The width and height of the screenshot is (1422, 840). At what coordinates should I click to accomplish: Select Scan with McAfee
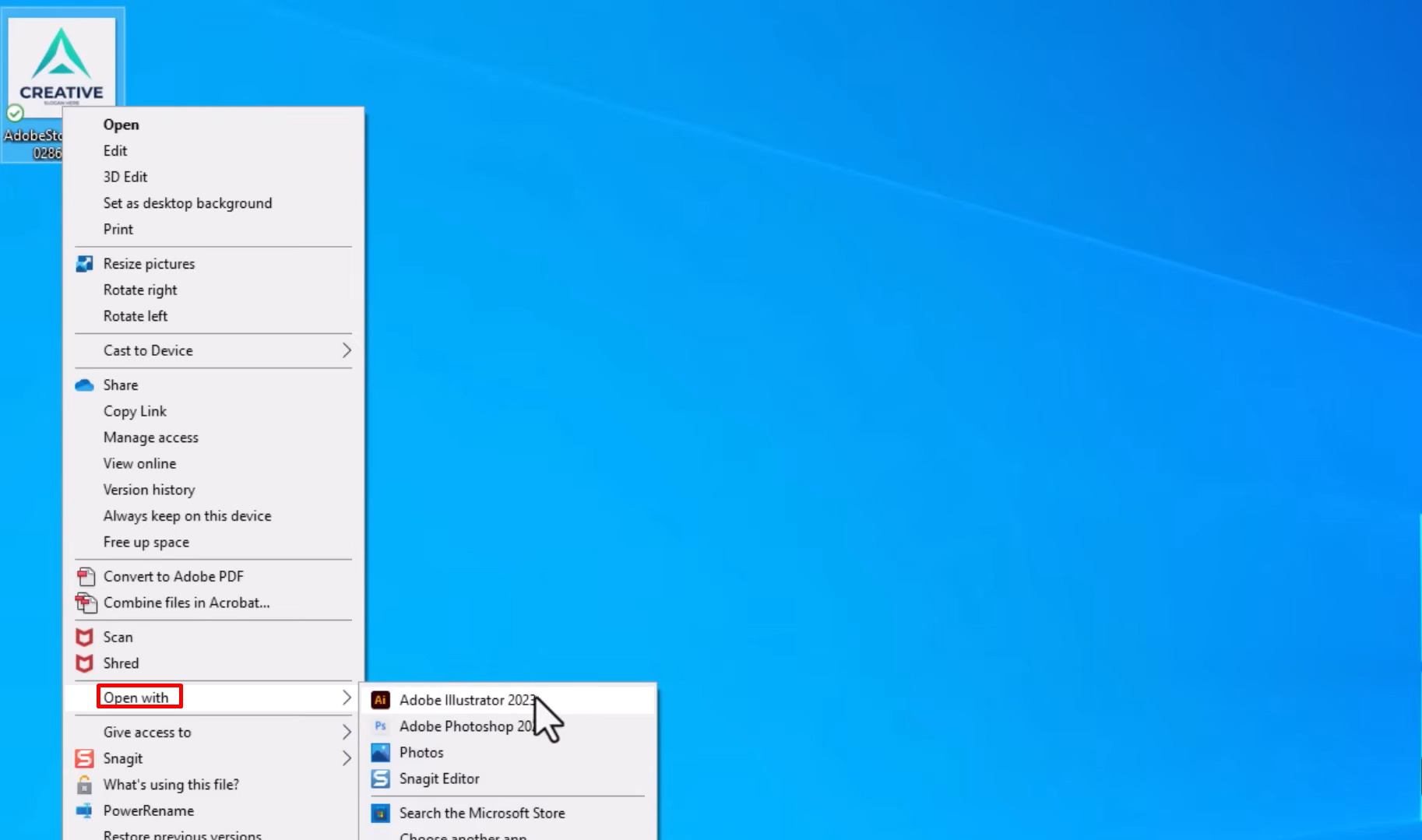[x=118, y=638]
